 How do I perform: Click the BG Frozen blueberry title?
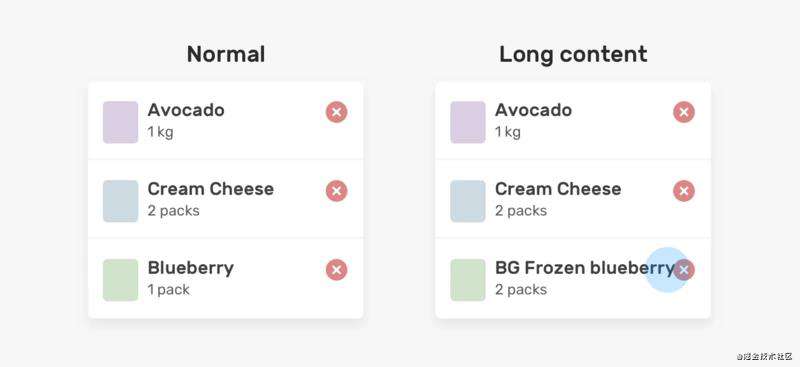[585, 268]
